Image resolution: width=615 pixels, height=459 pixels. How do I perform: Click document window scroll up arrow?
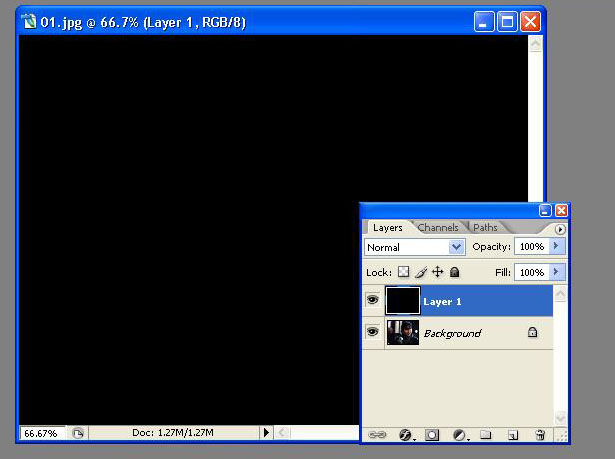535,44
